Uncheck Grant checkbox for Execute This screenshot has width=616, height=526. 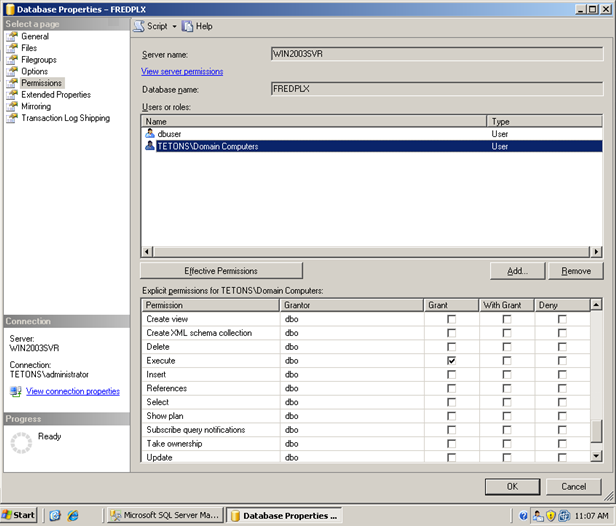(x=451, y=361)
